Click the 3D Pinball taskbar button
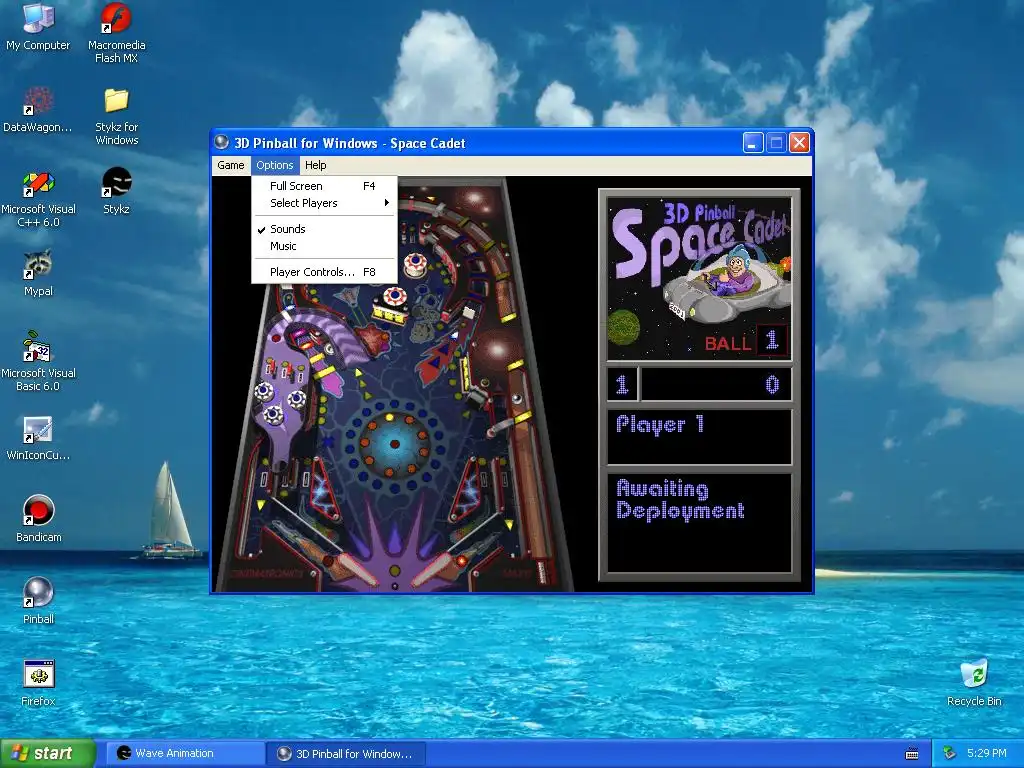The width and height of the screenshot is (1024, 768). (x=346, y=754)
